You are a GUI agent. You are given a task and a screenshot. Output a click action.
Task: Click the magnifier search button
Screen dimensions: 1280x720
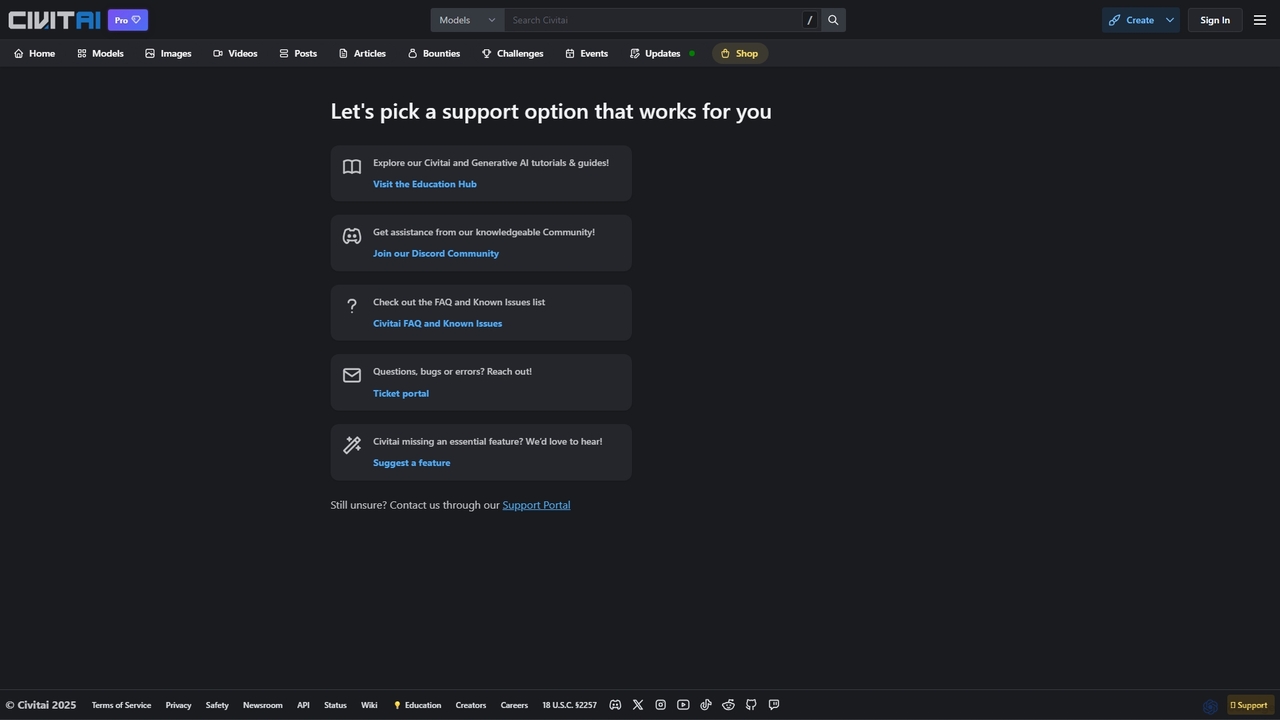[x=833, y=20]
